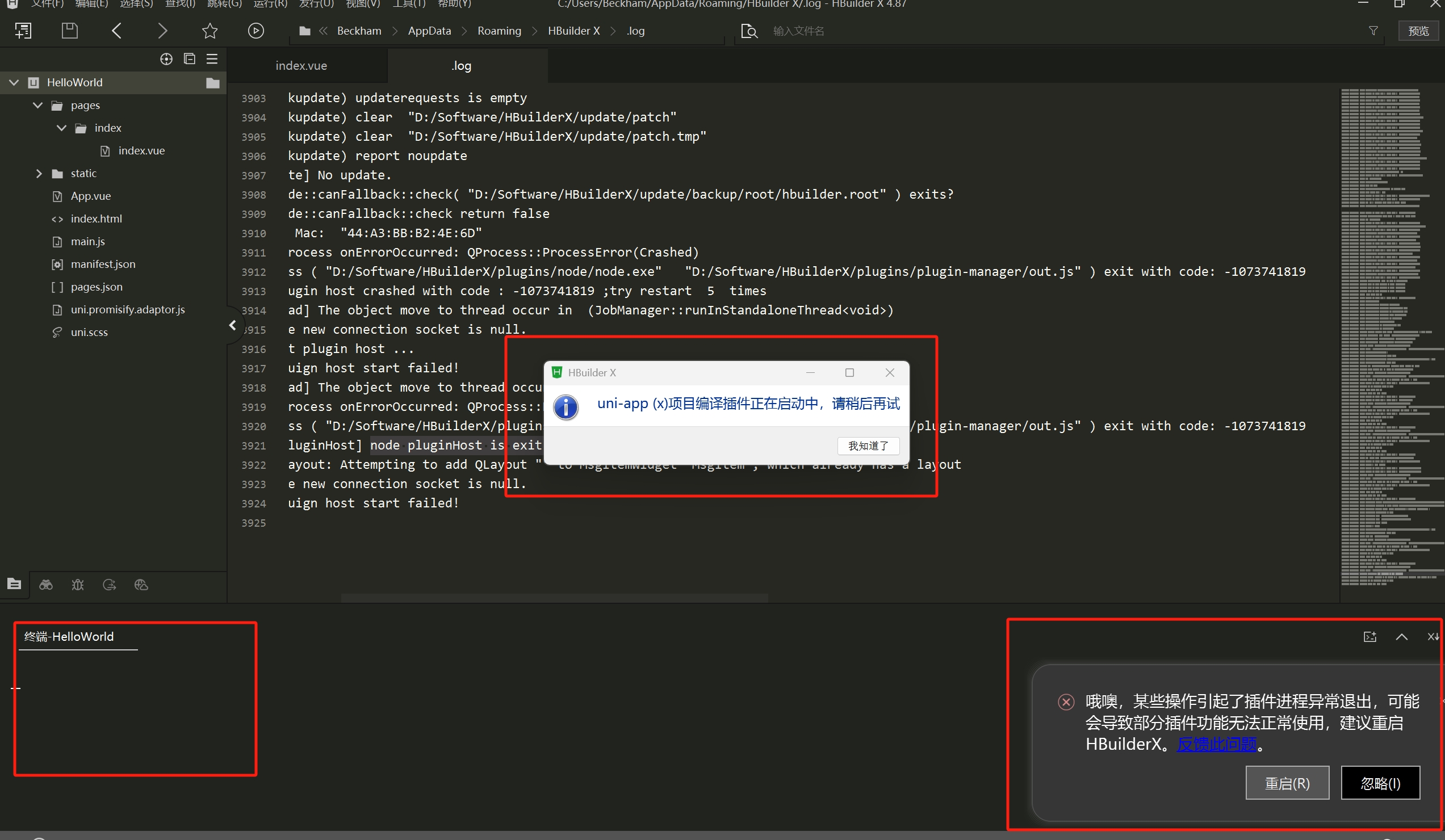
Task: Click the navigate back arrow icon
Action: [116, 31]
